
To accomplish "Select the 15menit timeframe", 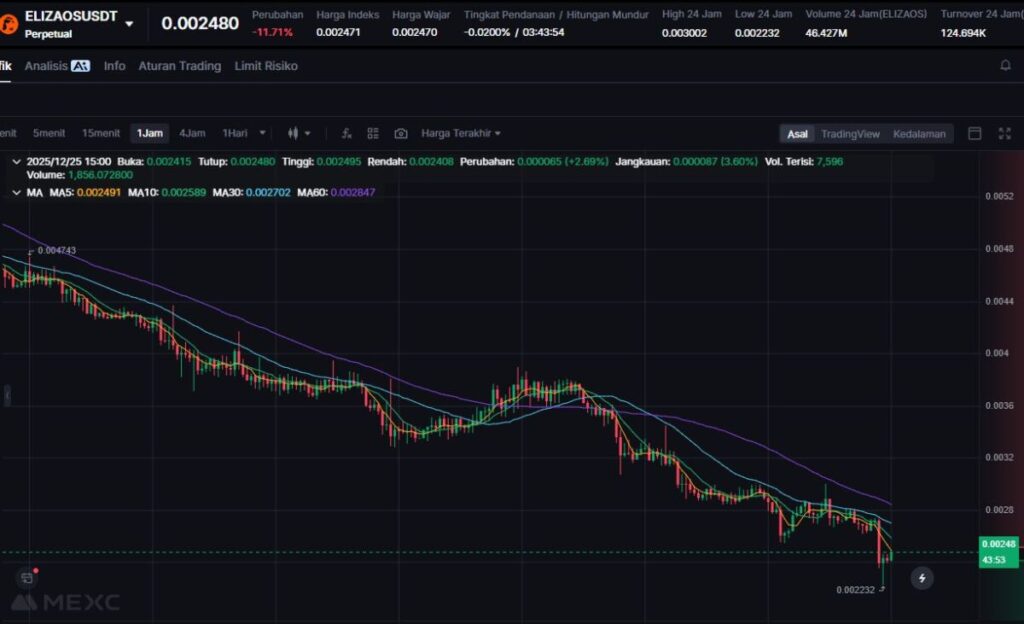I will 101,133.
